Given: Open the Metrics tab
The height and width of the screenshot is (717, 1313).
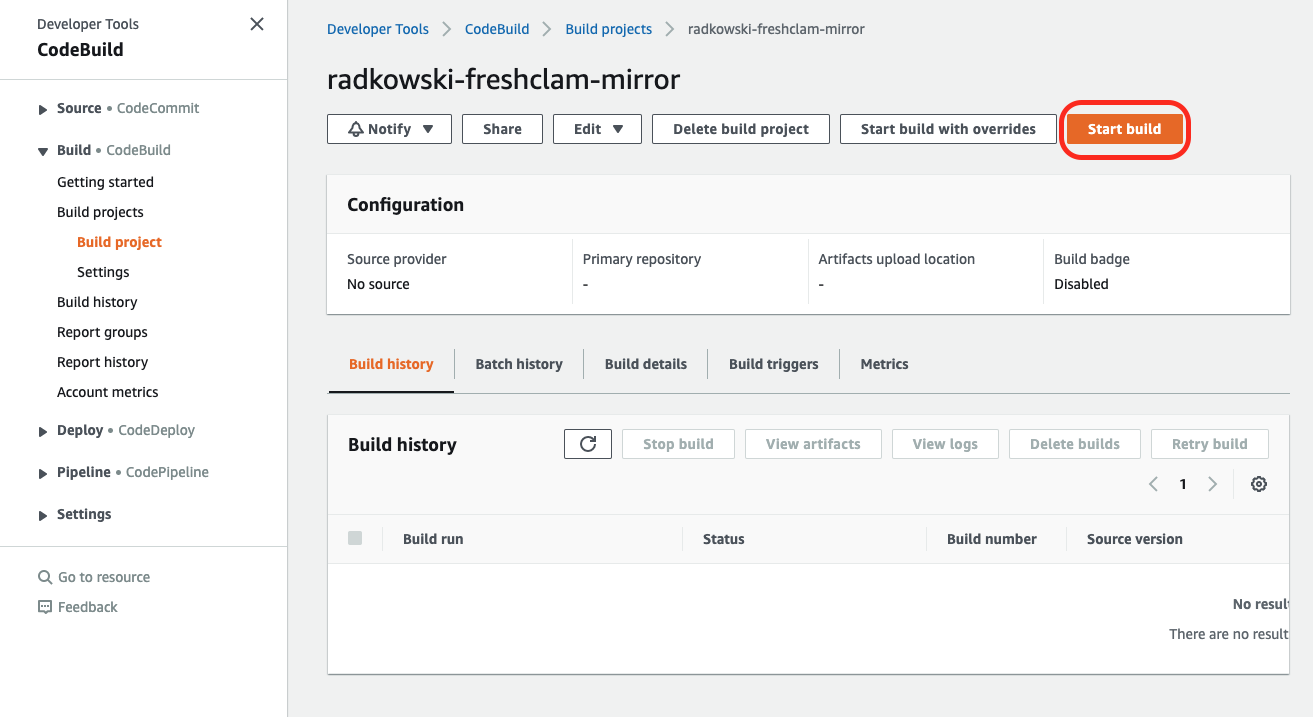Looking at the screenshot, I should point(885,364).
